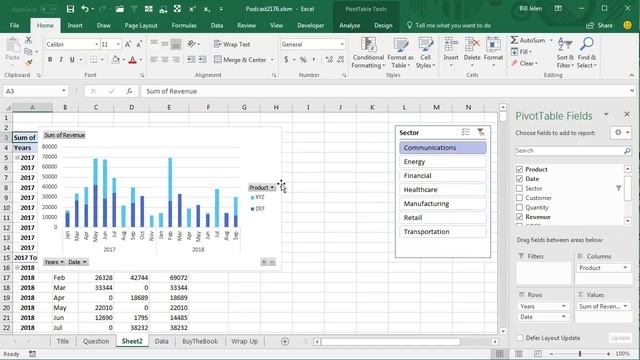Click the Percent Style icon
640x360 pixels.
[x=303, y=60]
